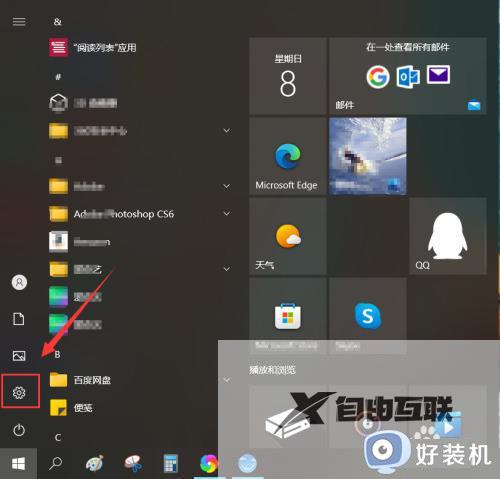The height and width of the screenshot is (479, 500).
Task: Open the 邮件 mail tile
Action: click(x=408, y=76)
